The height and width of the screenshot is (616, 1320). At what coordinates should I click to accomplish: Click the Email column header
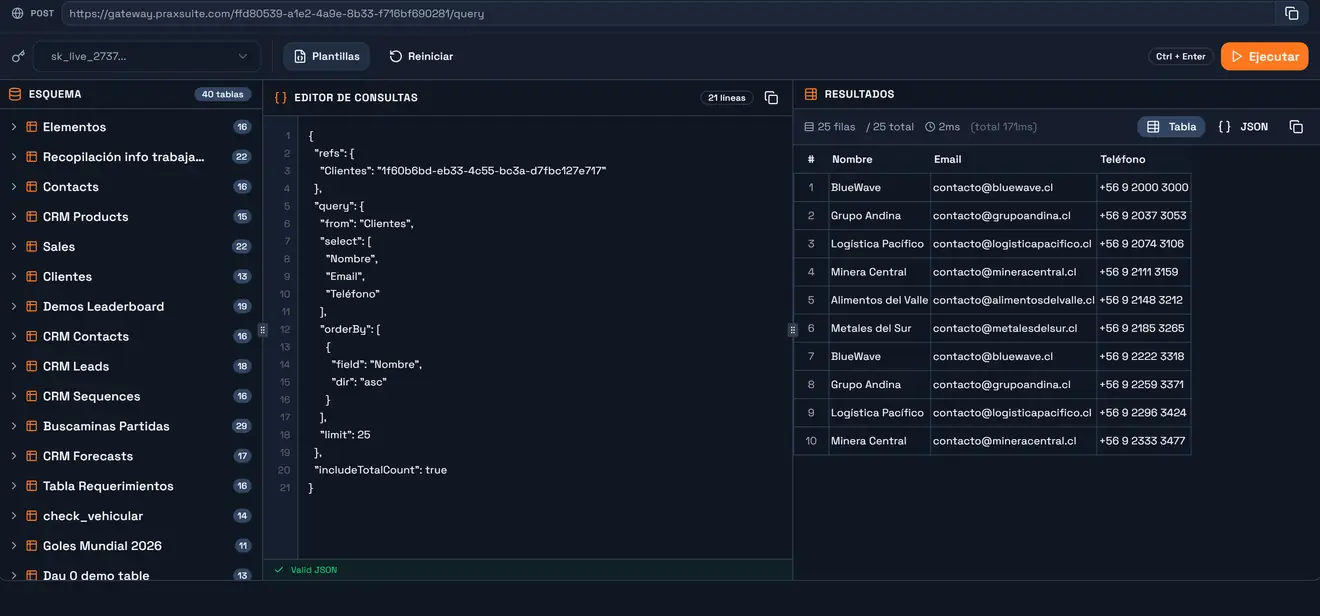(x=947, y=159)
